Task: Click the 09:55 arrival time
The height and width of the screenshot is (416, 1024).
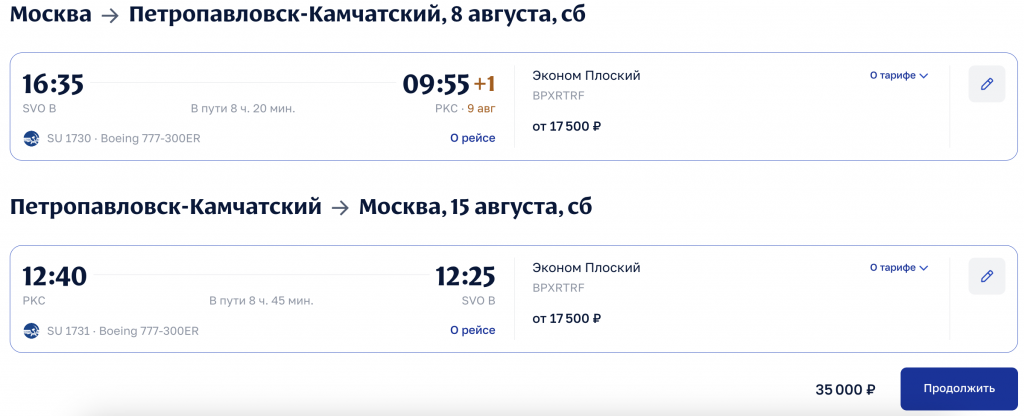Action: (436, 84)
